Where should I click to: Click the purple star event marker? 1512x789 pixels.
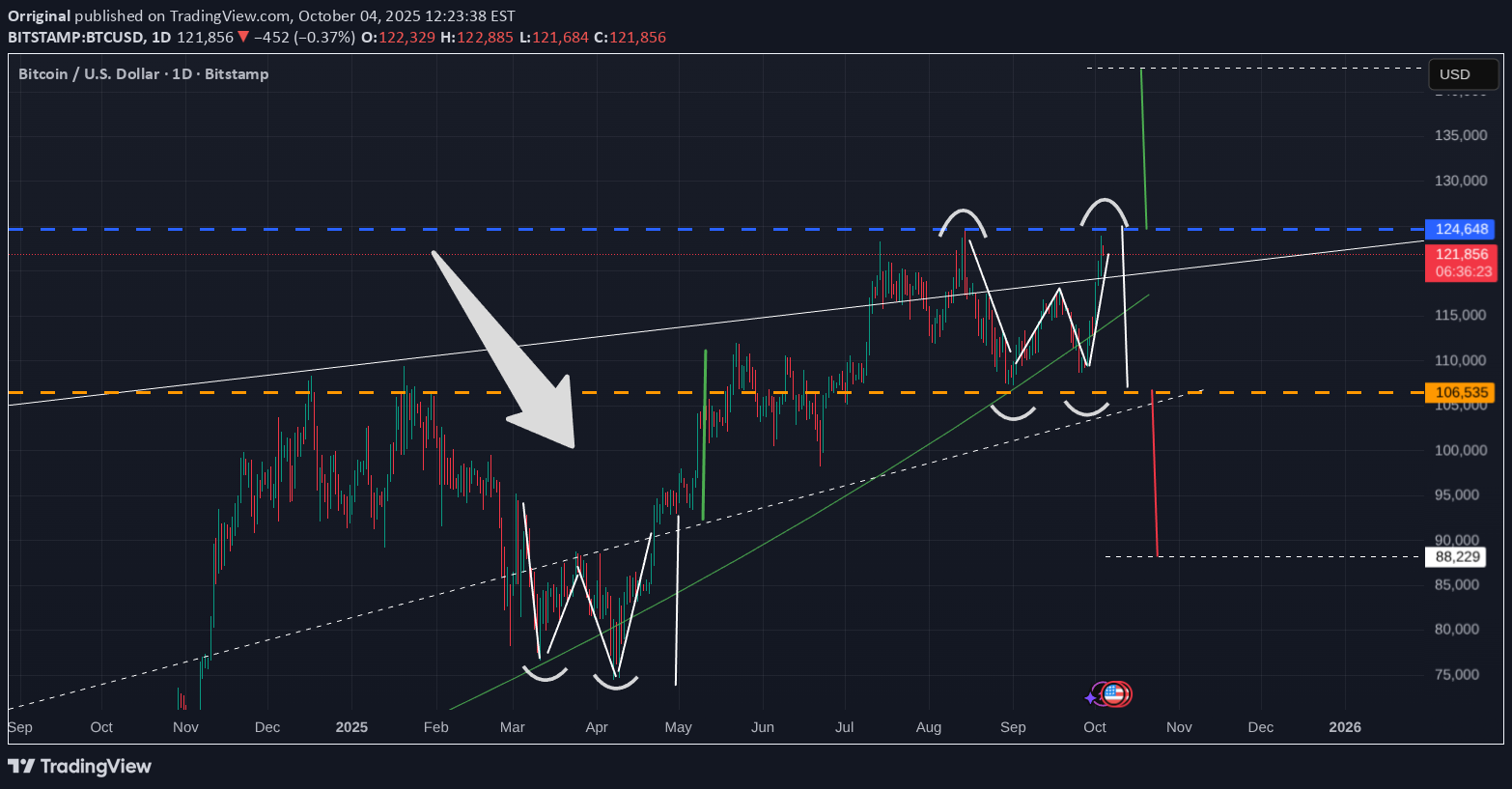(1091, 696)
